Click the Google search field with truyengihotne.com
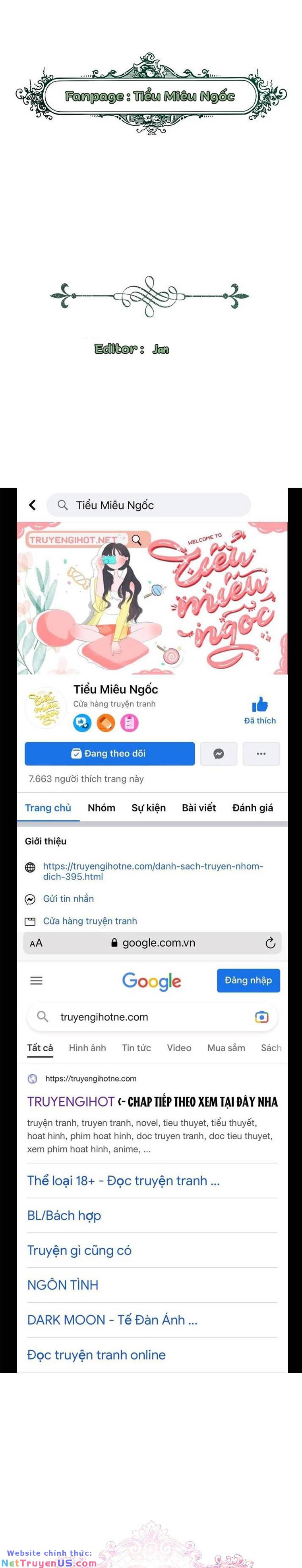302x1568 pixels. point(153,1017)
